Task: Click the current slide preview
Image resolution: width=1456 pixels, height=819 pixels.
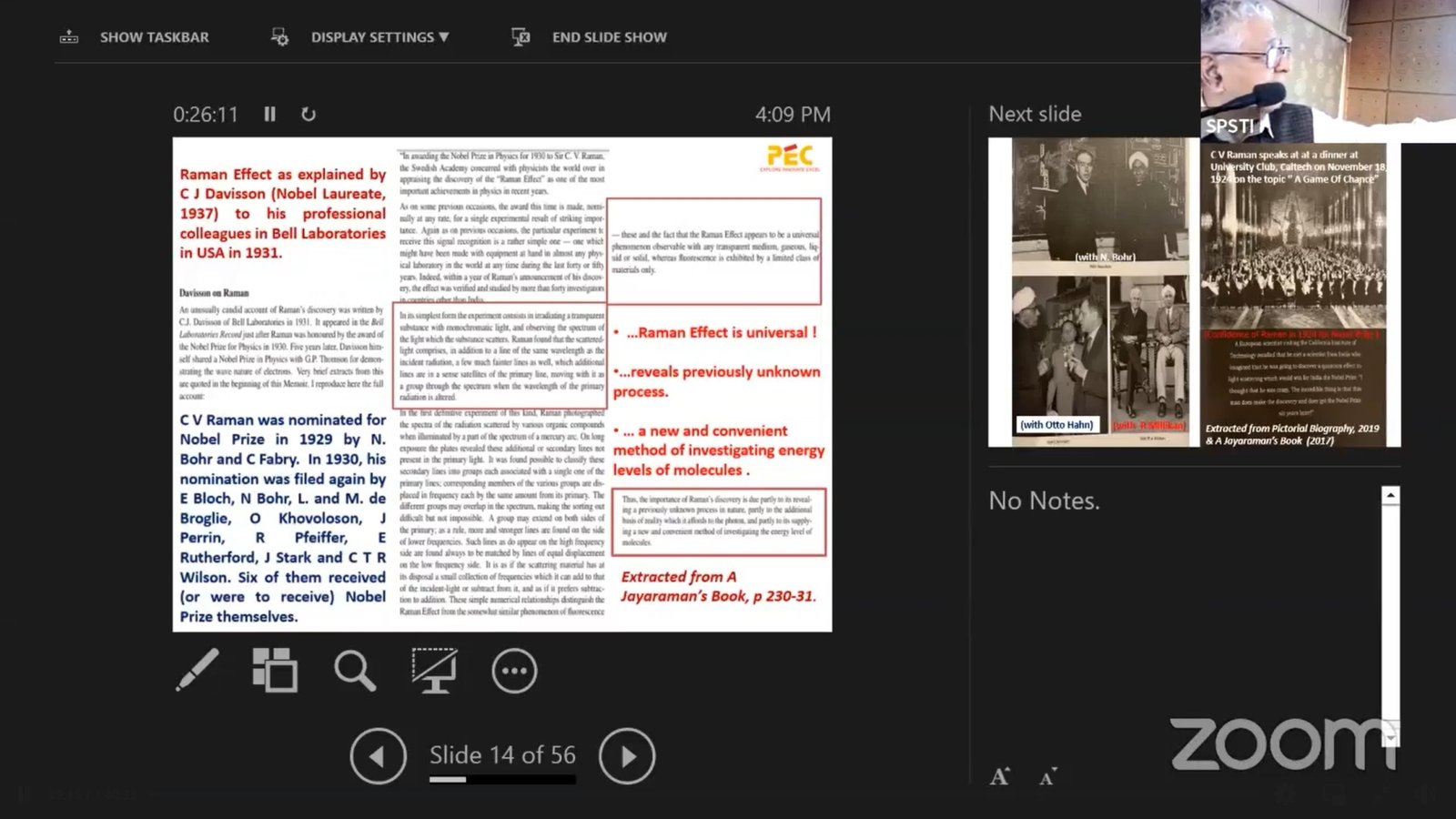Action: (x=502, y=384)
